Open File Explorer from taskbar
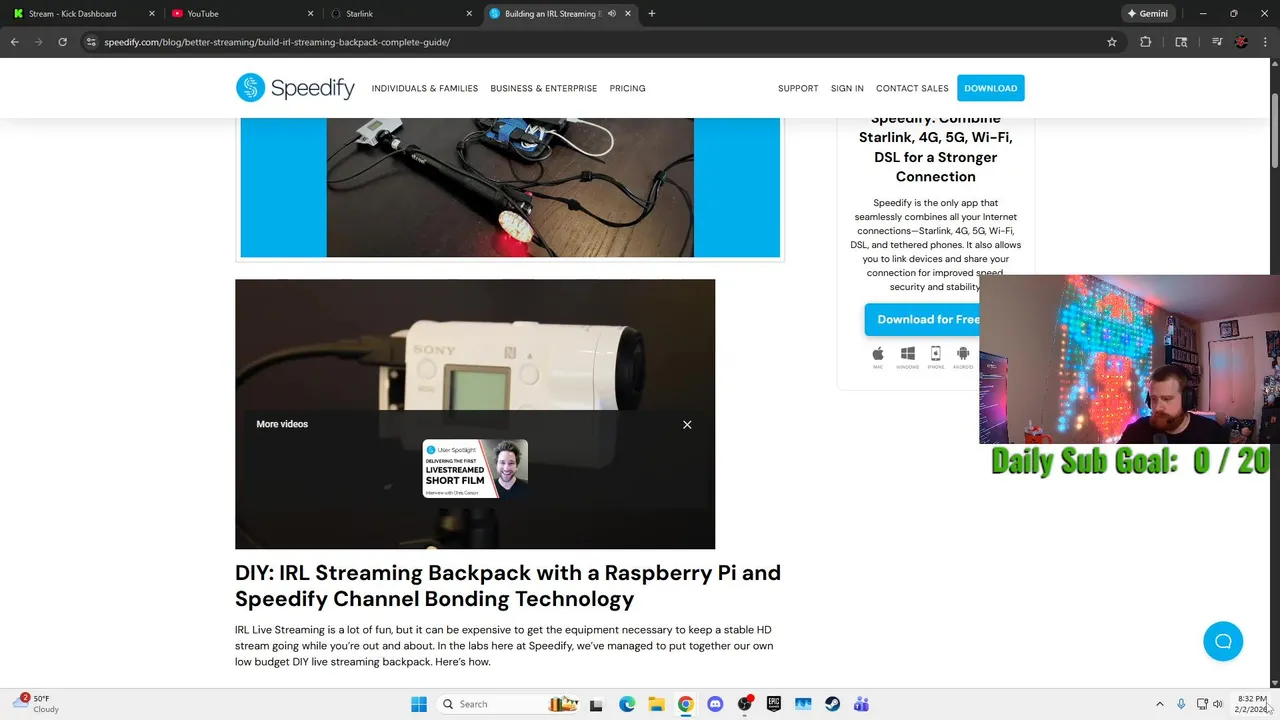 [656, 704]
